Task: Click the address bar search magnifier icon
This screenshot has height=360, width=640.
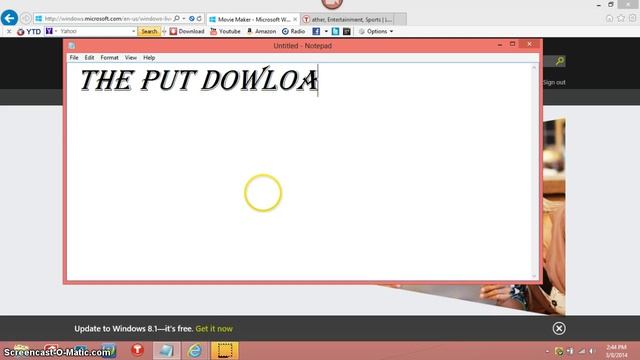Action: tap(176, 18)
